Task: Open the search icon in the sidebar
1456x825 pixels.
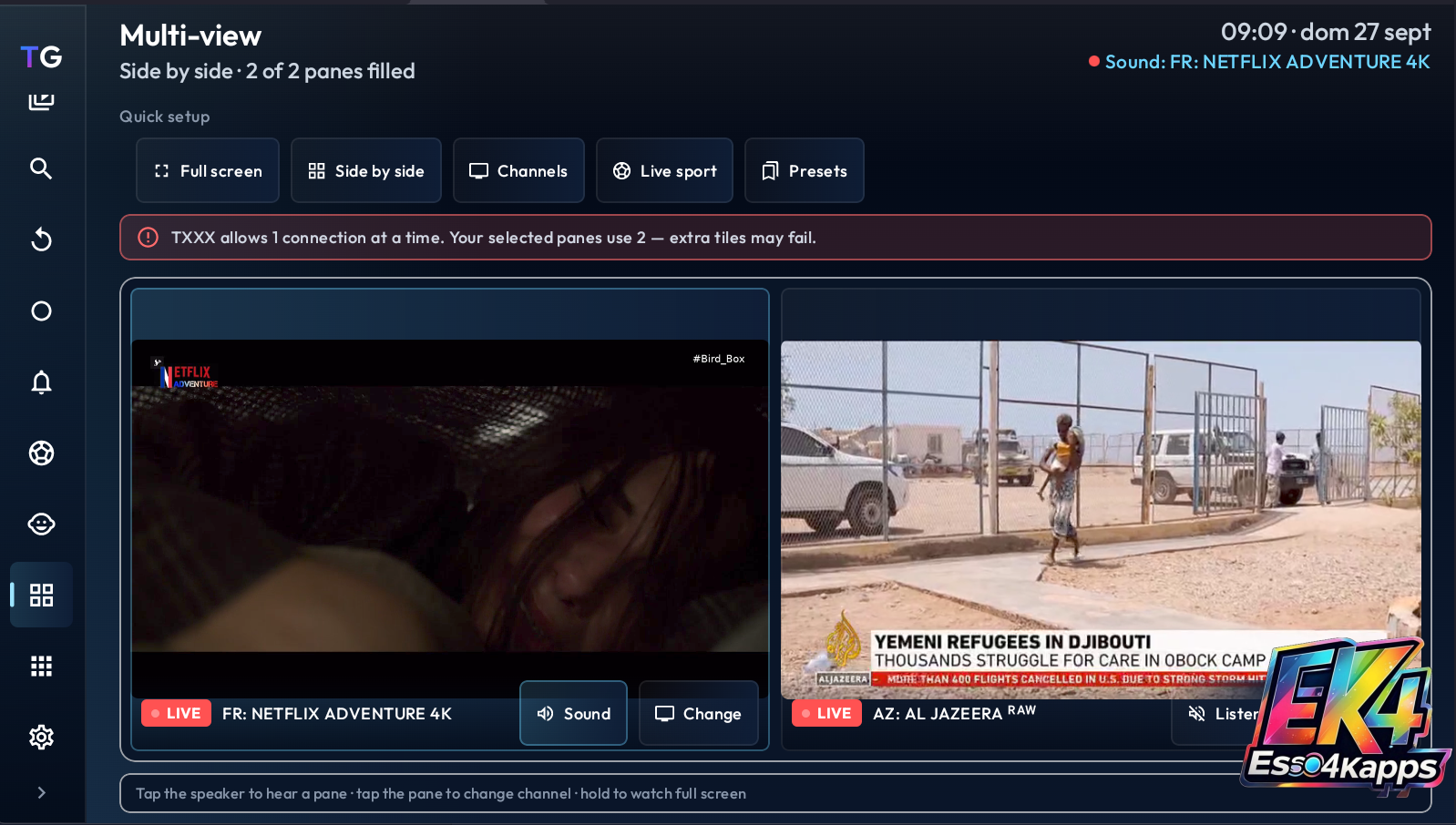Action: pyautogui.click(x=41, y=168)
